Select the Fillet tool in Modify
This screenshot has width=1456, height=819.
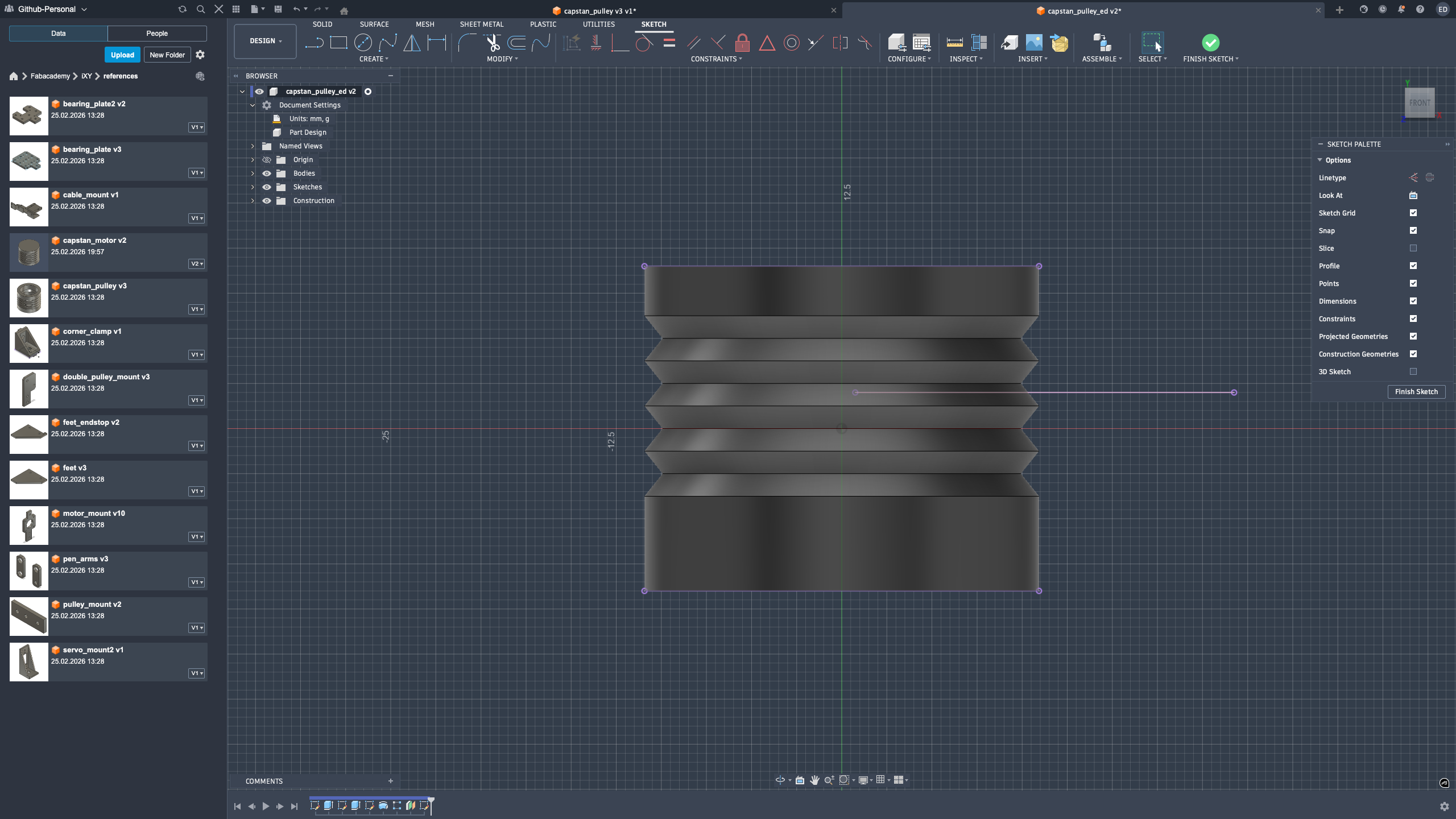click(466, 43)
